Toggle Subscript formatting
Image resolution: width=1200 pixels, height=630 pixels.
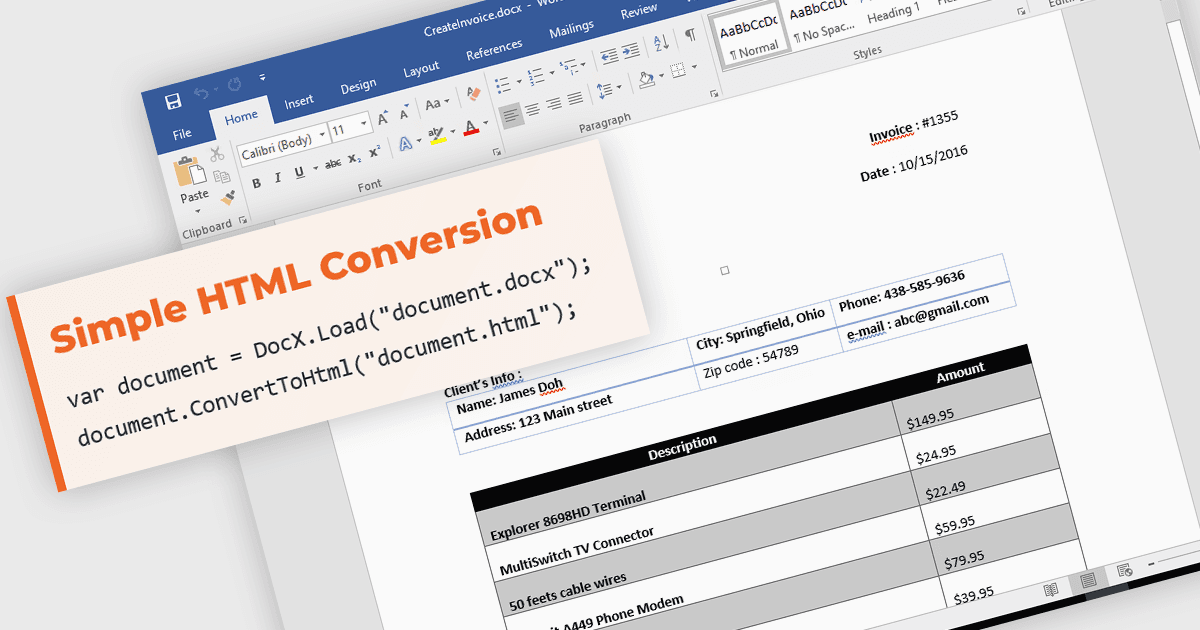pyautogui.click(x=354, y=158)
